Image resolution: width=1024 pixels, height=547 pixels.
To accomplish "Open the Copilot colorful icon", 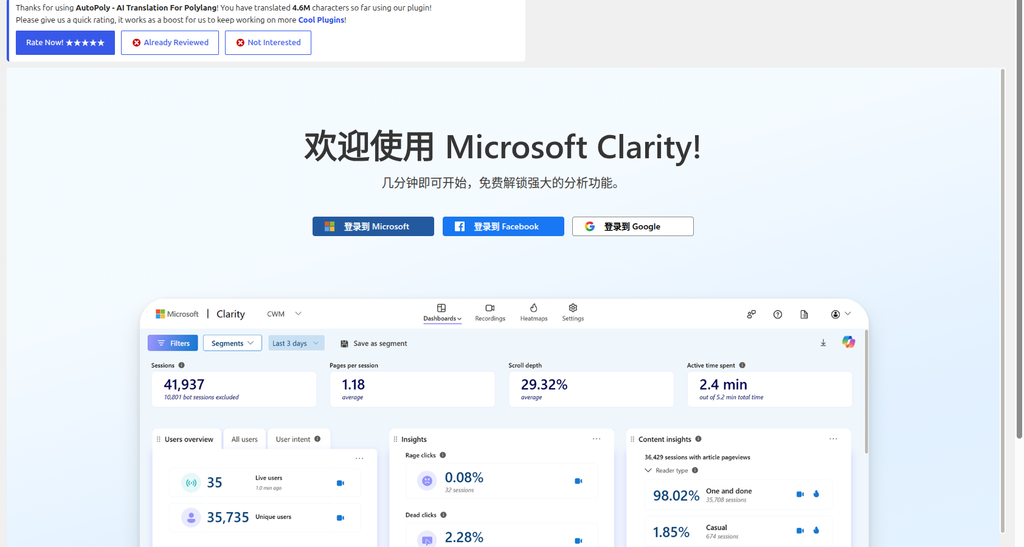I will coord(848,342).
